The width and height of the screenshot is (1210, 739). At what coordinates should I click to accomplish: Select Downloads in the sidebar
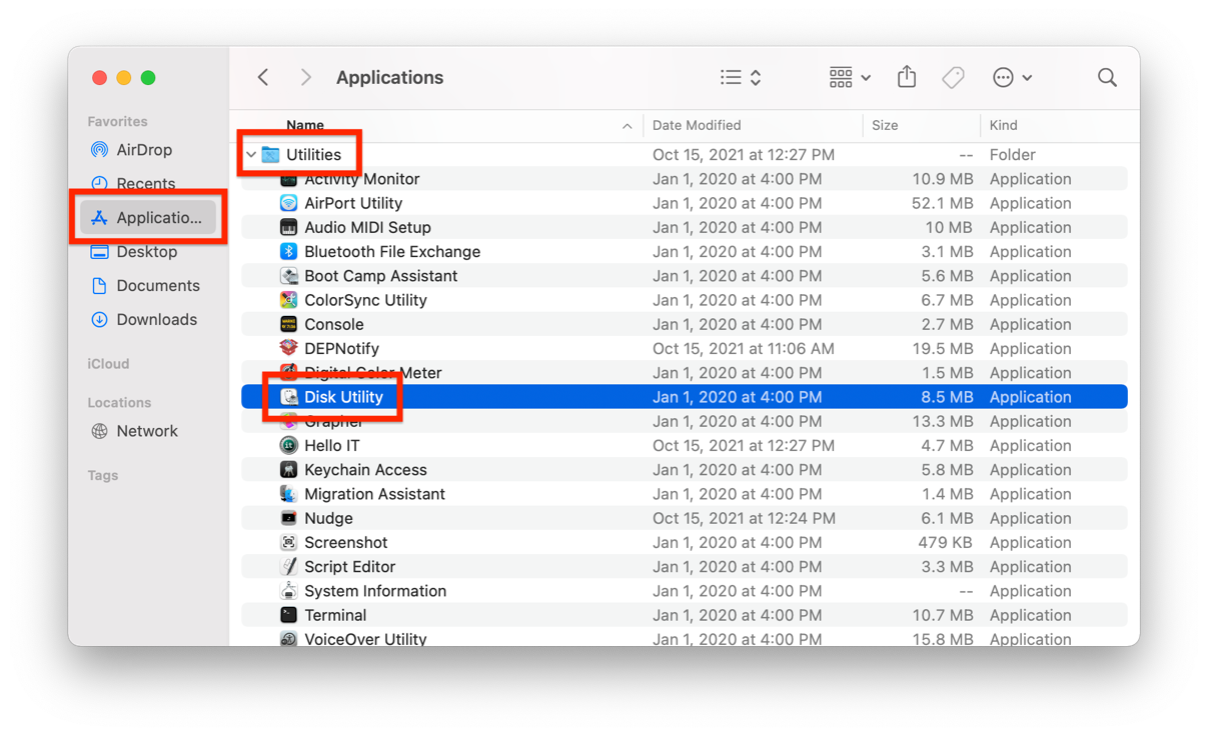[156, 320]
